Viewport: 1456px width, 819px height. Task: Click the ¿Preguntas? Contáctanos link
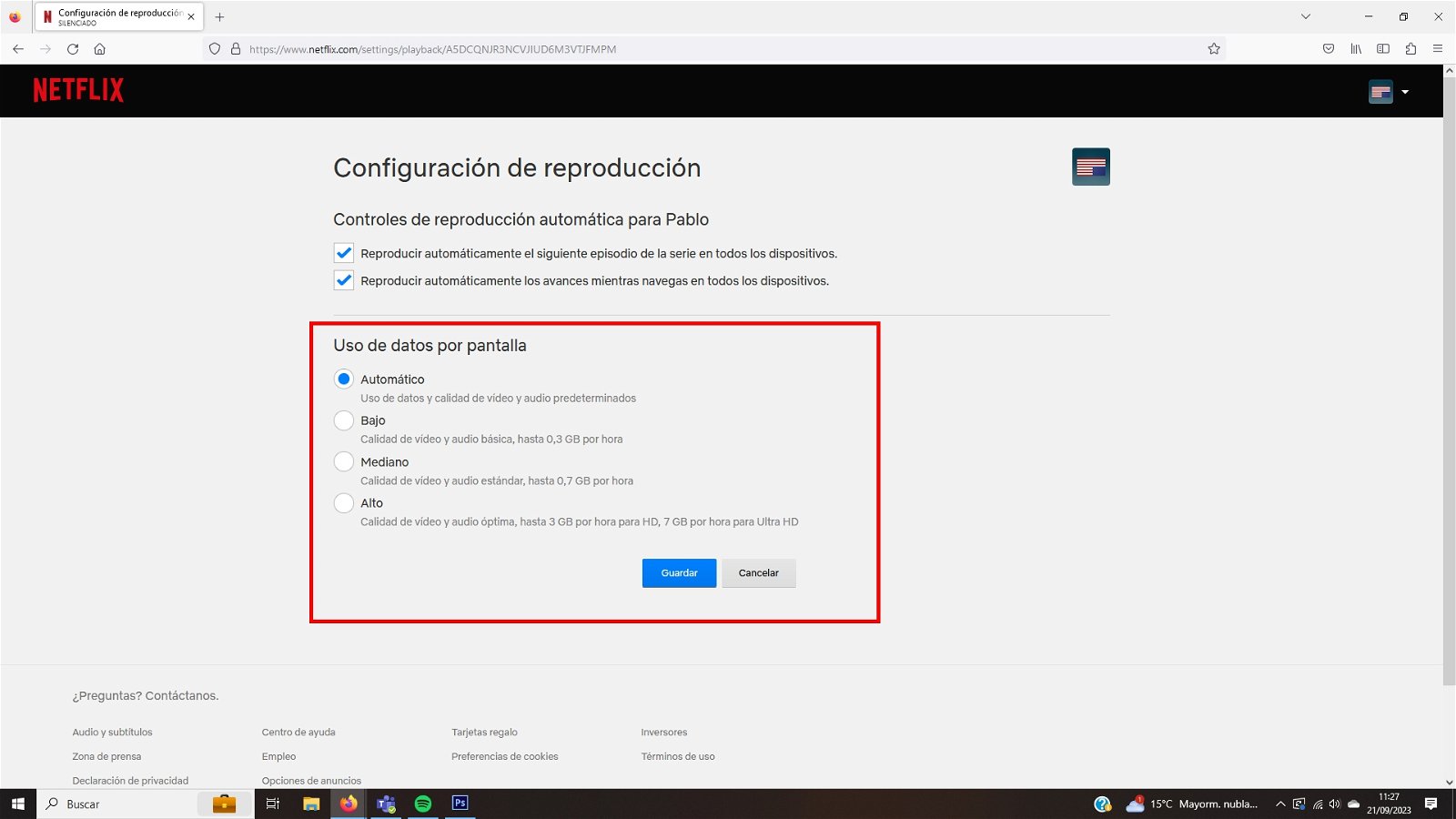coord(146,696)
